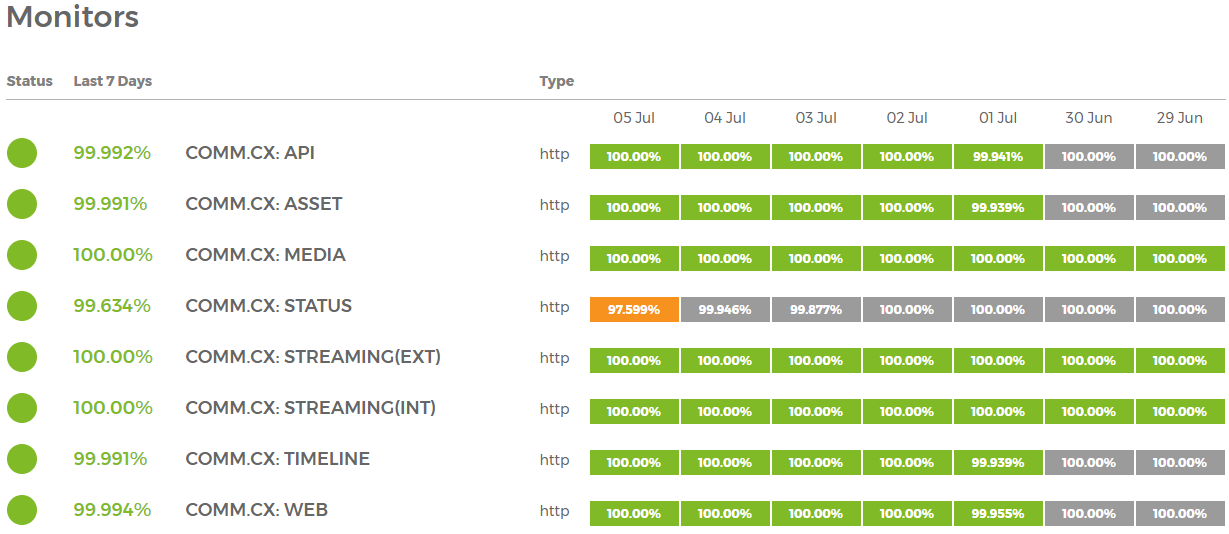Click the http type label for STATUS
Image resolution: width=1229 pixels, height=534 pixels.
[555, 307]
